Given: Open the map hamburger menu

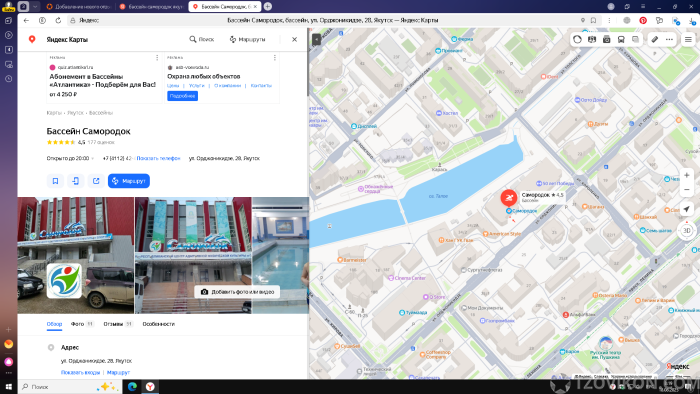Looking at the screenshot, I should [688, 39].
